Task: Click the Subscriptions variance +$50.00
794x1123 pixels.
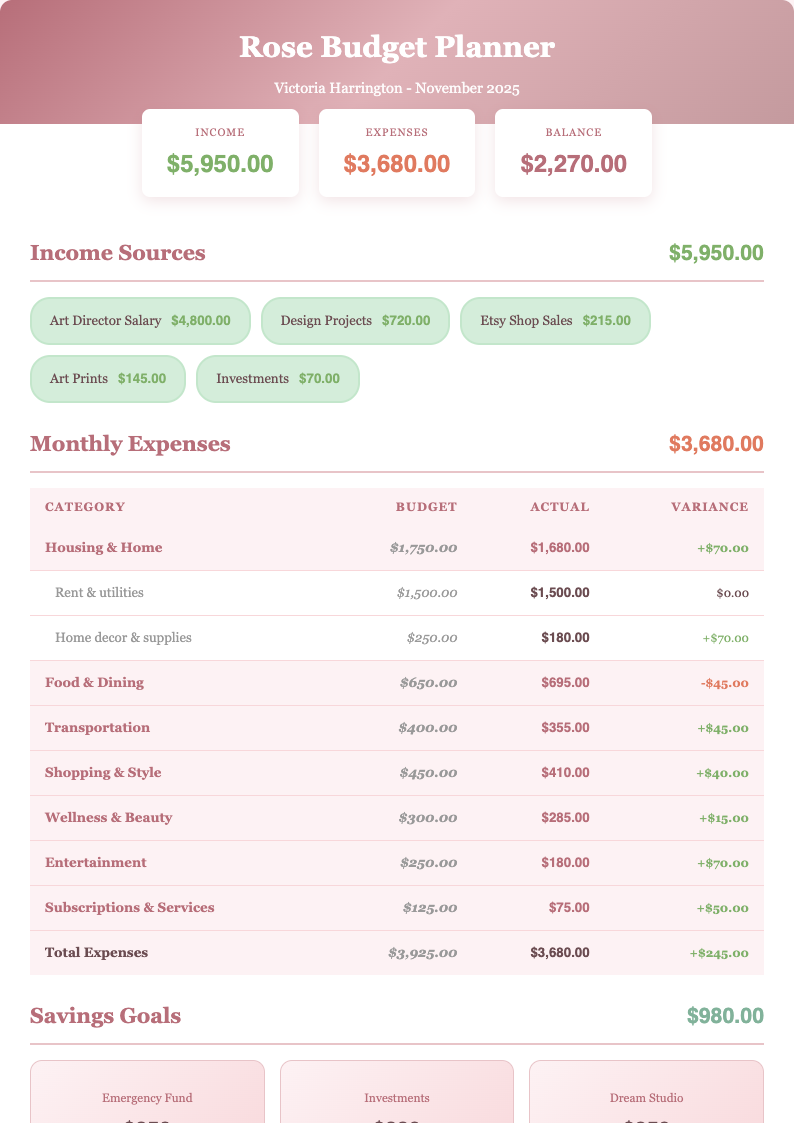Action: click(x=723, y=909)
